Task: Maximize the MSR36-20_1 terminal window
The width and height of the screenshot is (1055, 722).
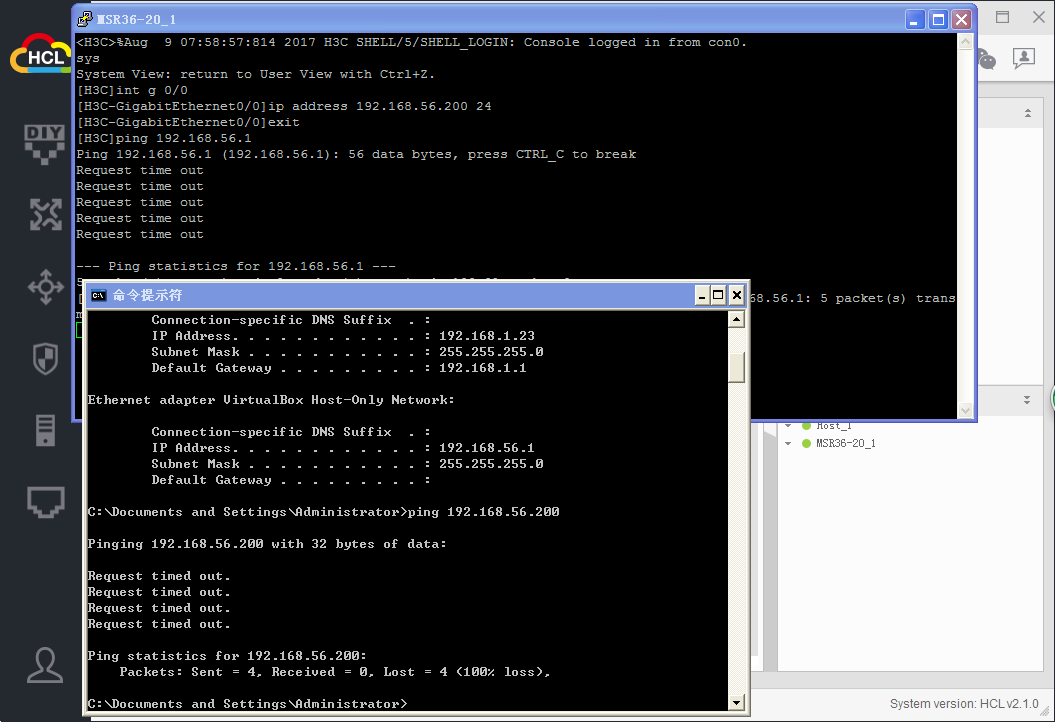Action: (938, 20)
